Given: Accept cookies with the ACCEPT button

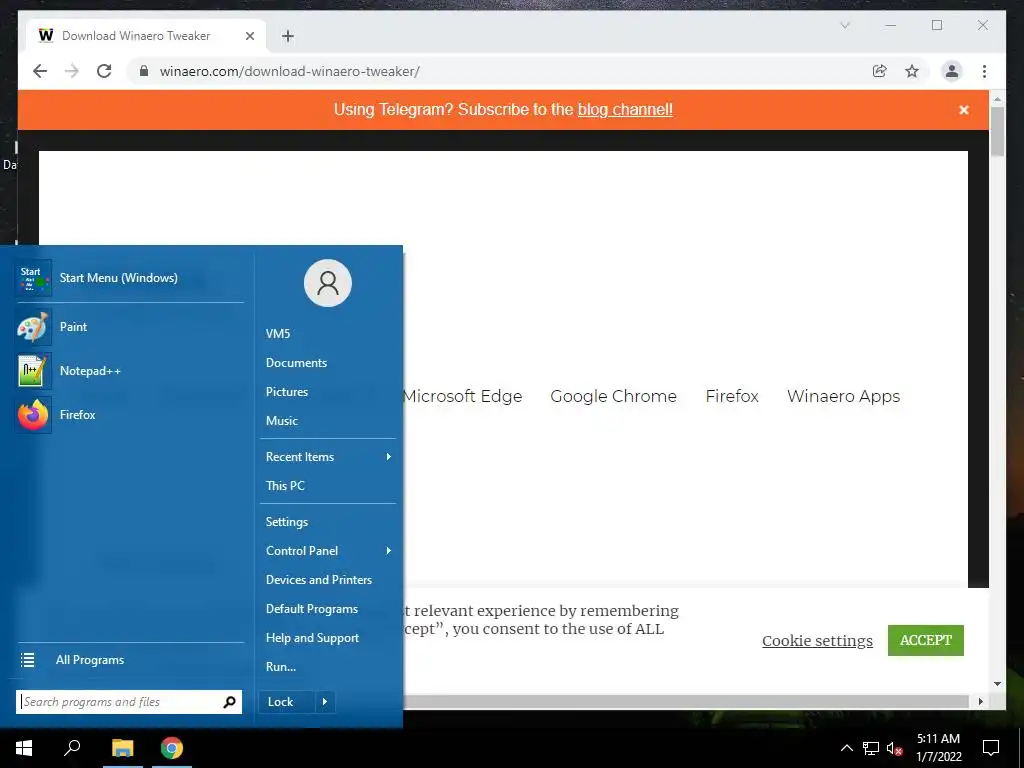Looking at the screenshot, I should tap(925, 640).
